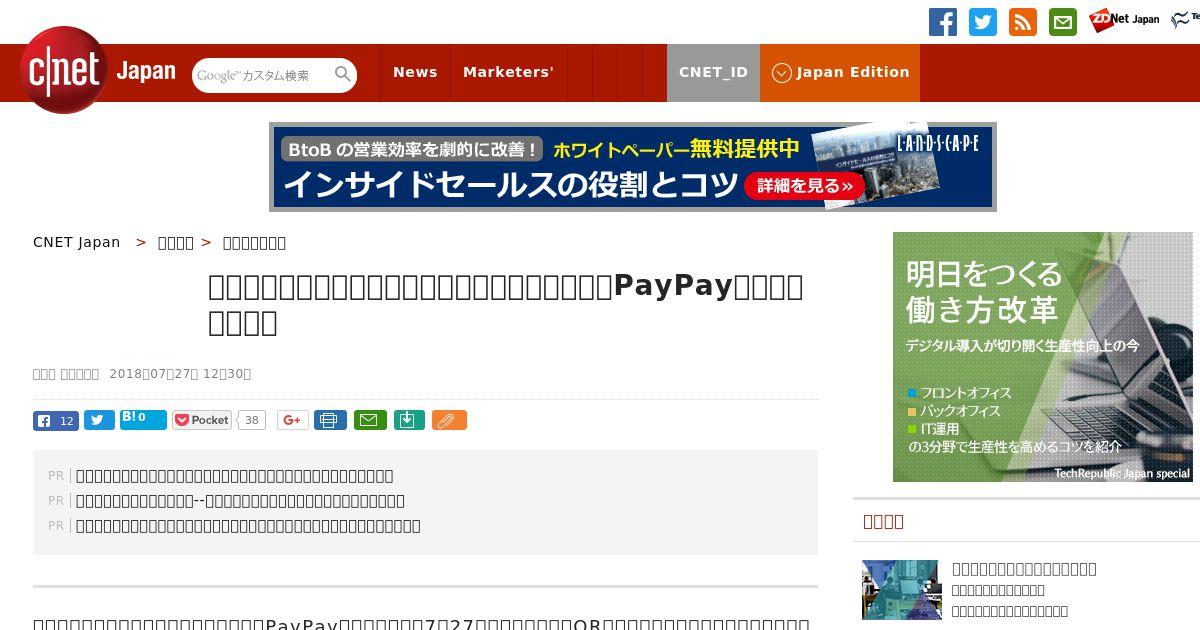Open the third PR link

click(248, 526)
